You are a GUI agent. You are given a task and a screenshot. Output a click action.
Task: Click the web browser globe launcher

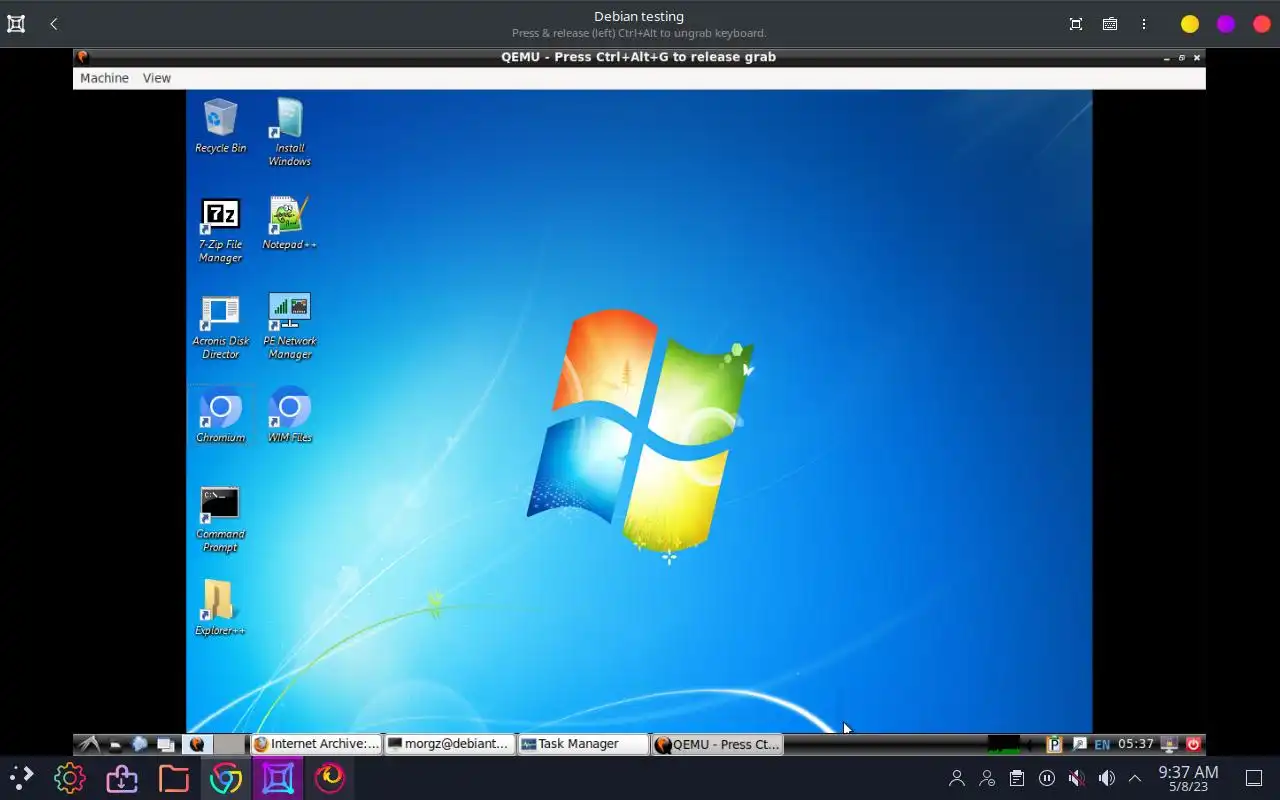[x=140, y=744]
